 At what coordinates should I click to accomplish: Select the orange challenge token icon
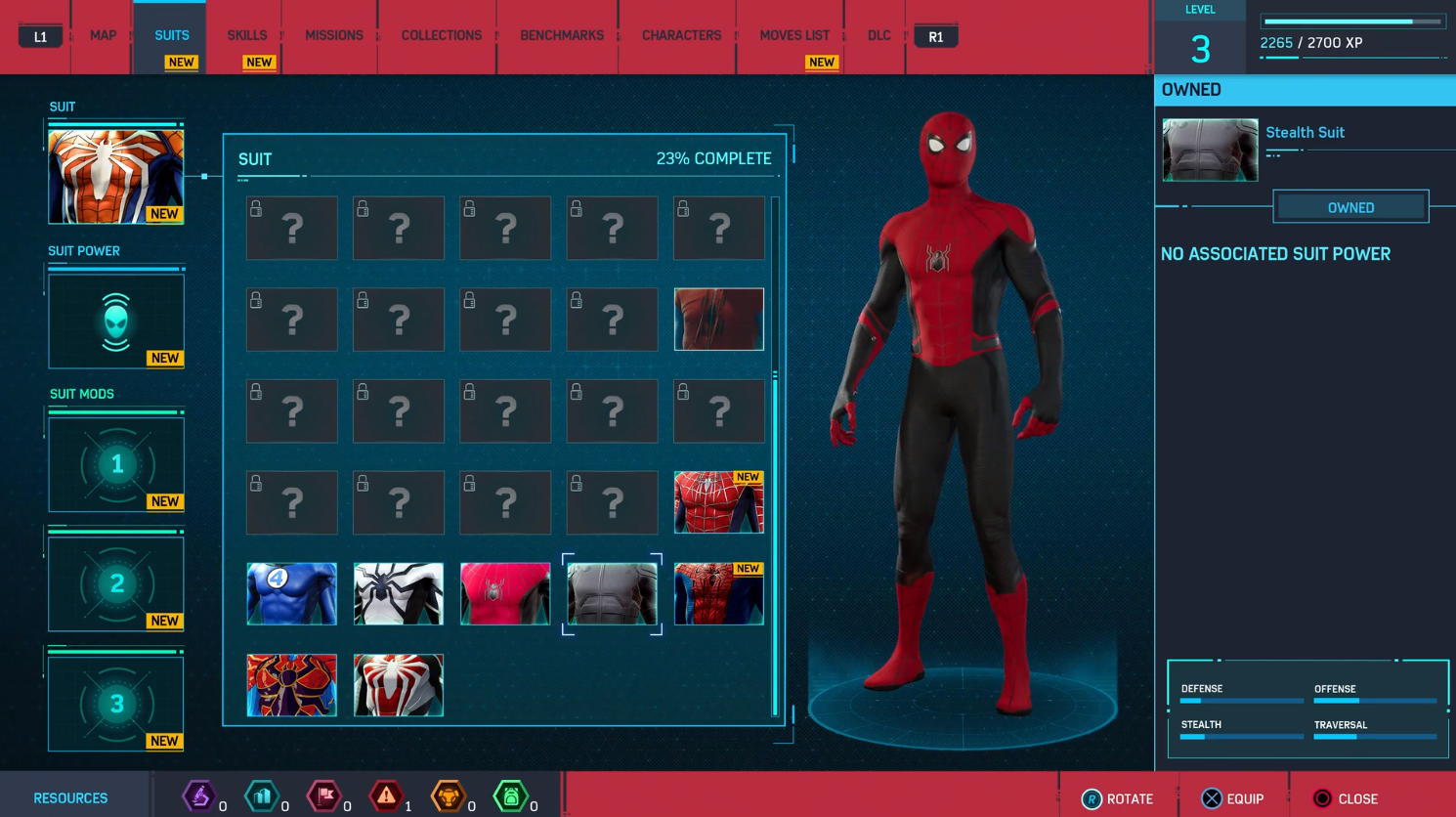[x=449, y=796]
